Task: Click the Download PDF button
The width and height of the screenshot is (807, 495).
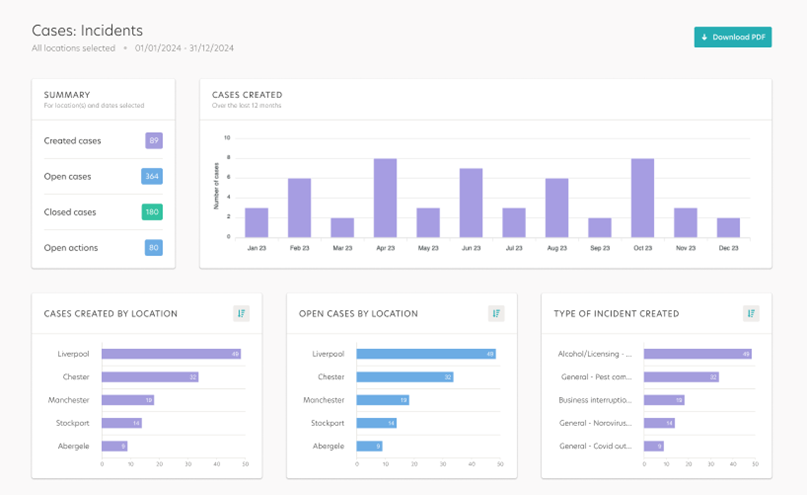Action: click(x=732, y=37)
